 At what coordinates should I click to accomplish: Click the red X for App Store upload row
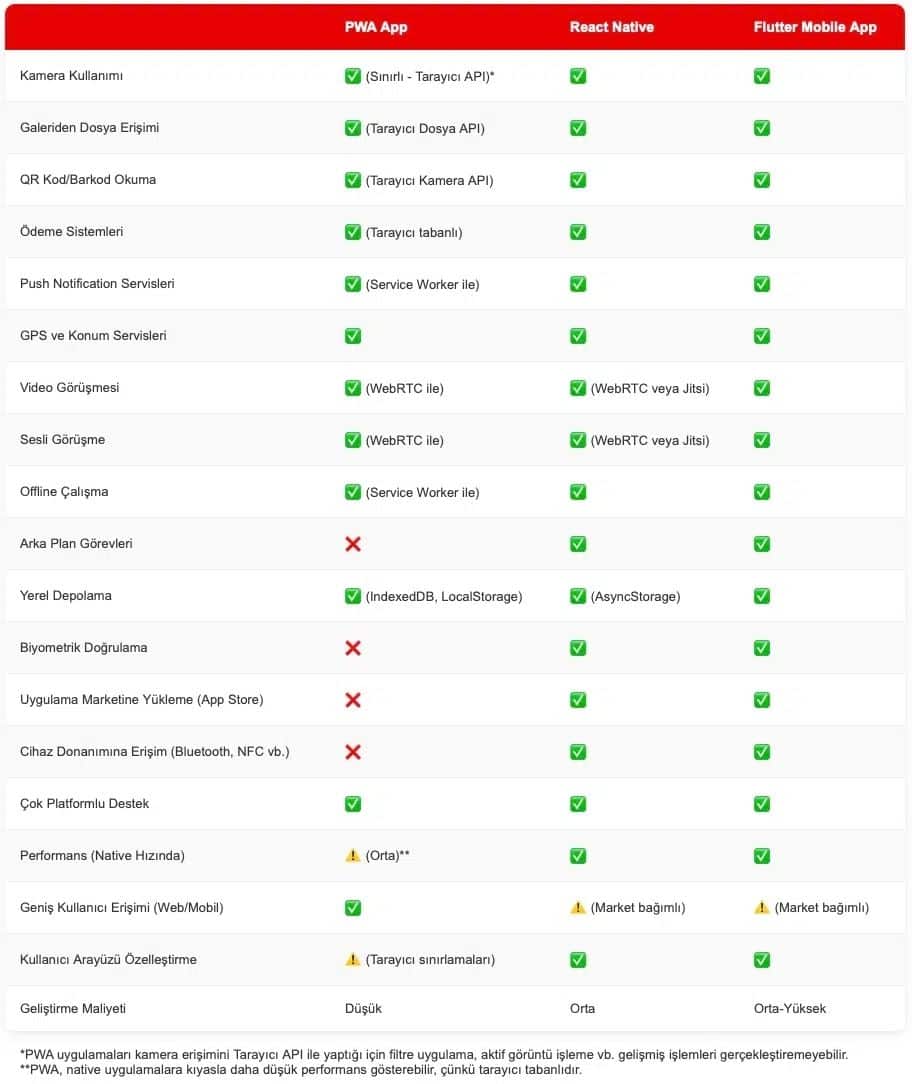click(x=353, y=700)
